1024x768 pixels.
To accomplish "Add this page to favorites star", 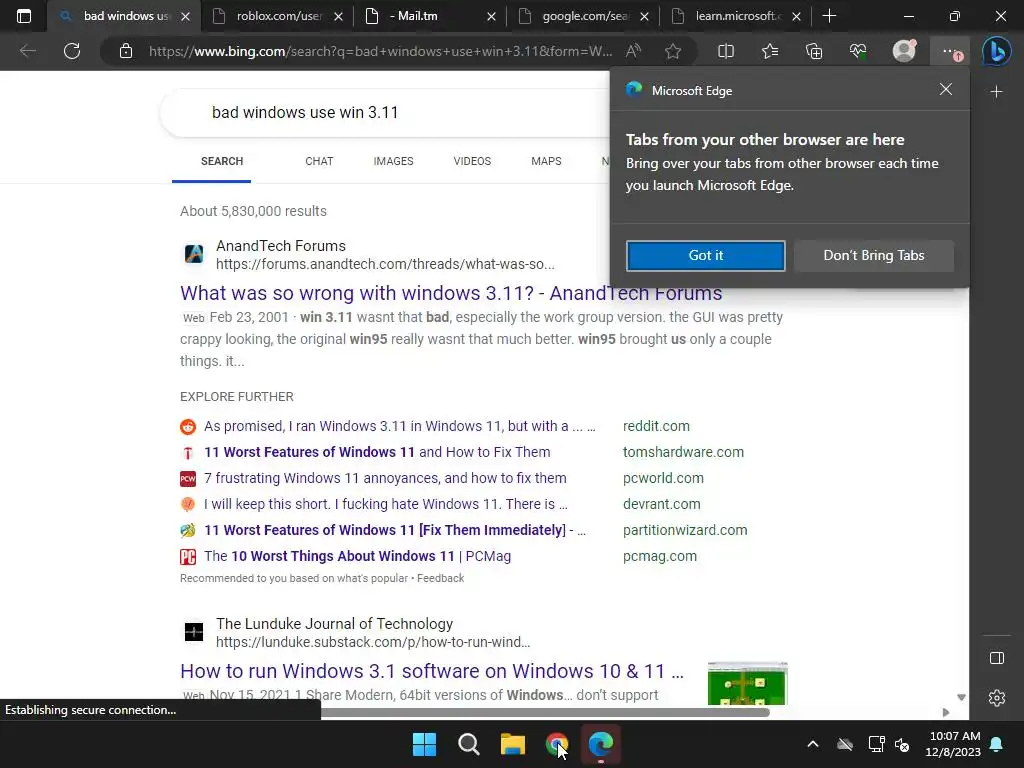I will pyautogui.click(x=673, y=51).
